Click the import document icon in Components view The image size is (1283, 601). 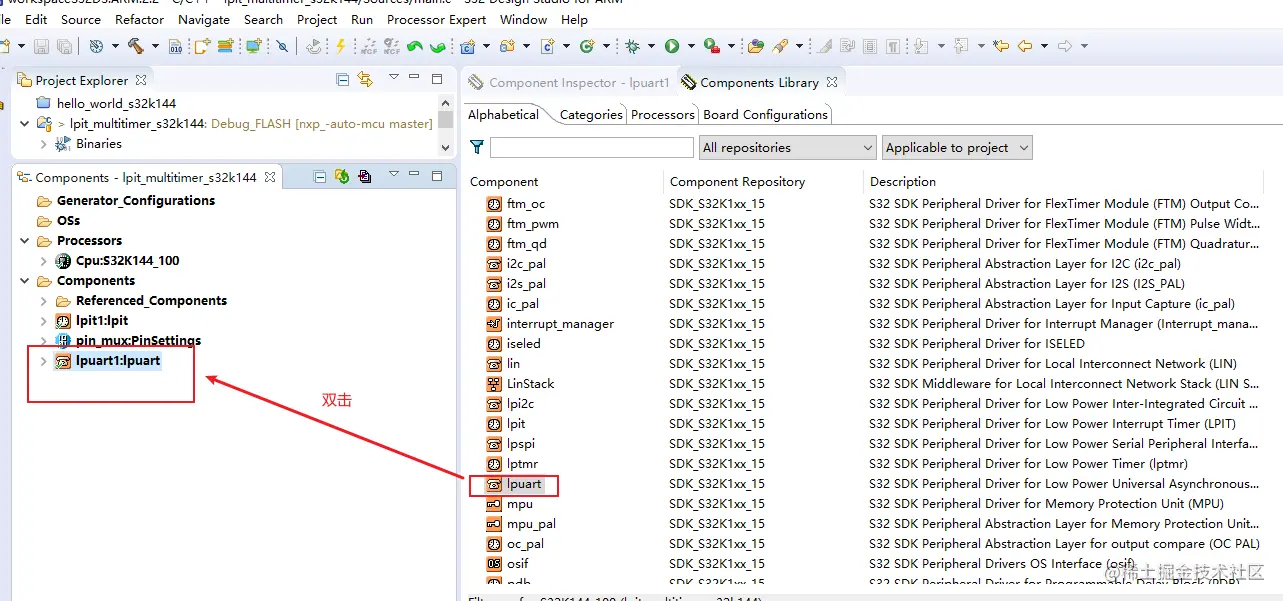[364, 177]
